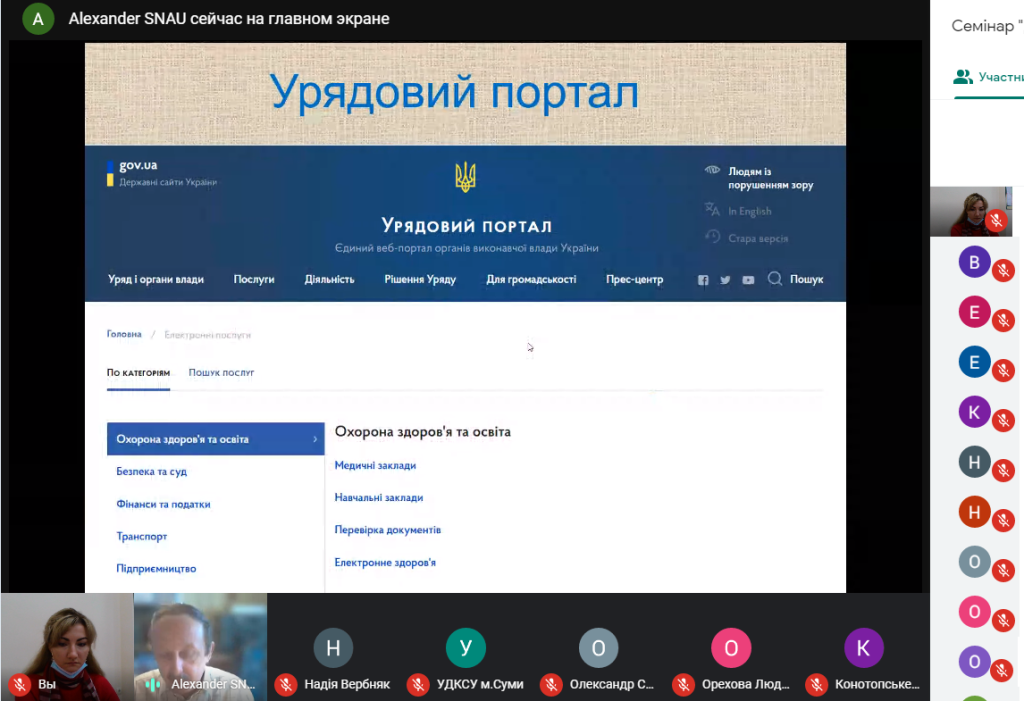Image resolution: width=1024 pixels, height=701 pixels.
Task: Open the Медичні заклади link
Action: coord(375,465)
